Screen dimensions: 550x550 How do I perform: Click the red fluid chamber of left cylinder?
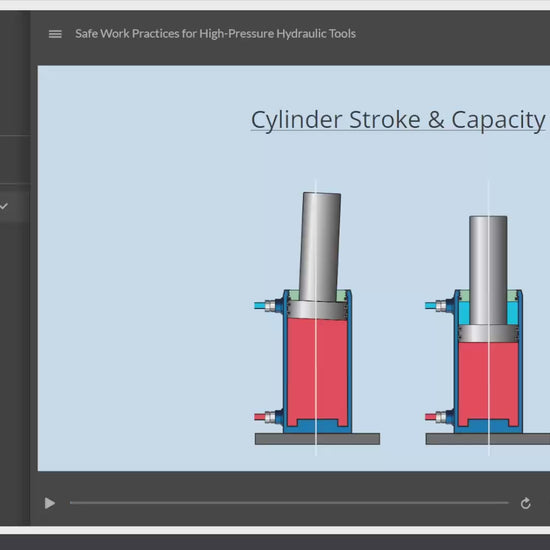tap(317, 368)
